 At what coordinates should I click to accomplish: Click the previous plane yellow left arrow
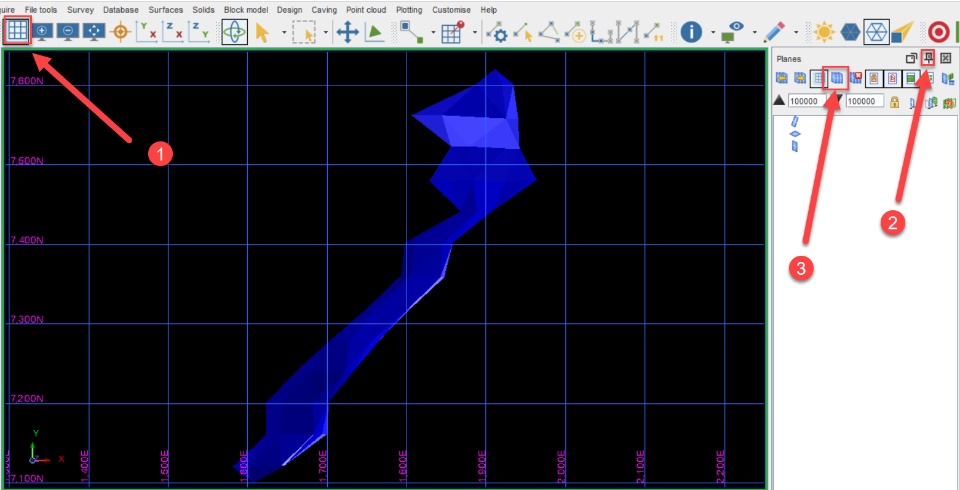[781, 78]
